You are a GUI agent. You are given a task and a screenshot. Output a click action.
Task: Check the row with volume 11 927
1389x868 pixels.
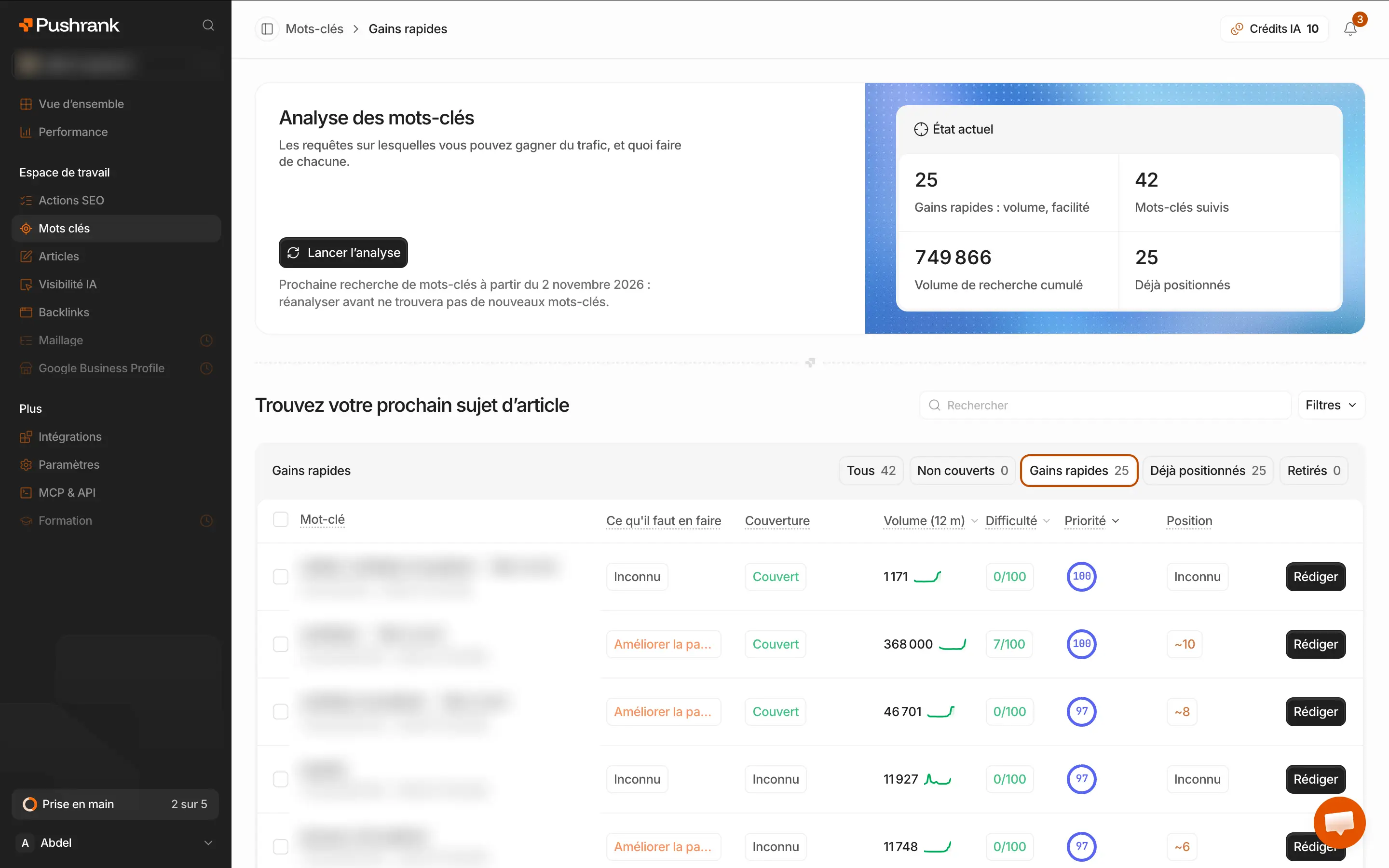281,779
